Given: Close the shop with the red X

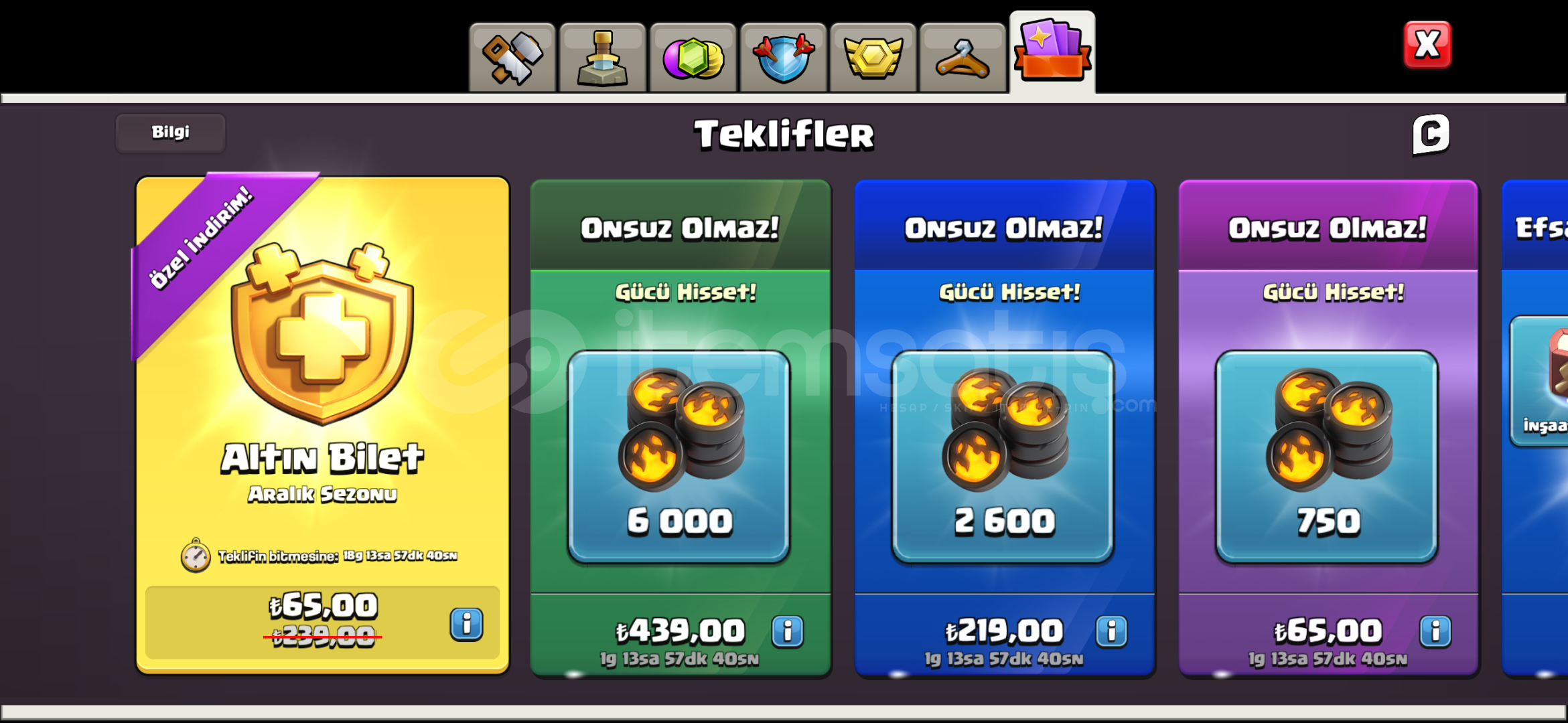Looking at the screenshot, I should coord(1427,45).
